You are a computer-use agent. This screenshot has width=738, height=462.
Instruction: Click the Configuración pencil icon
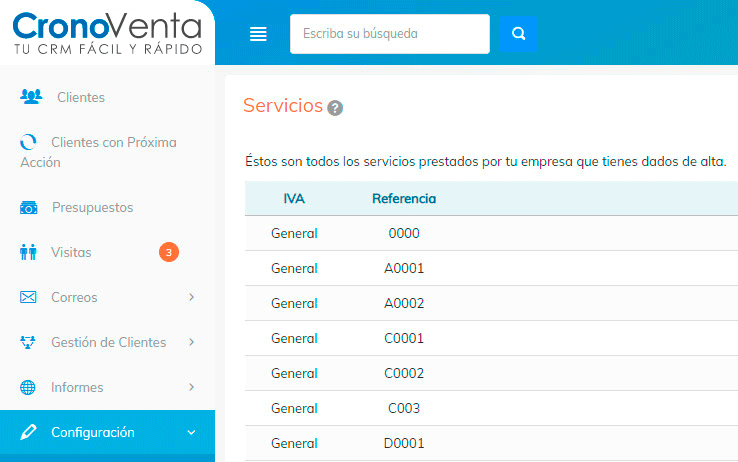tap(29, 433)
